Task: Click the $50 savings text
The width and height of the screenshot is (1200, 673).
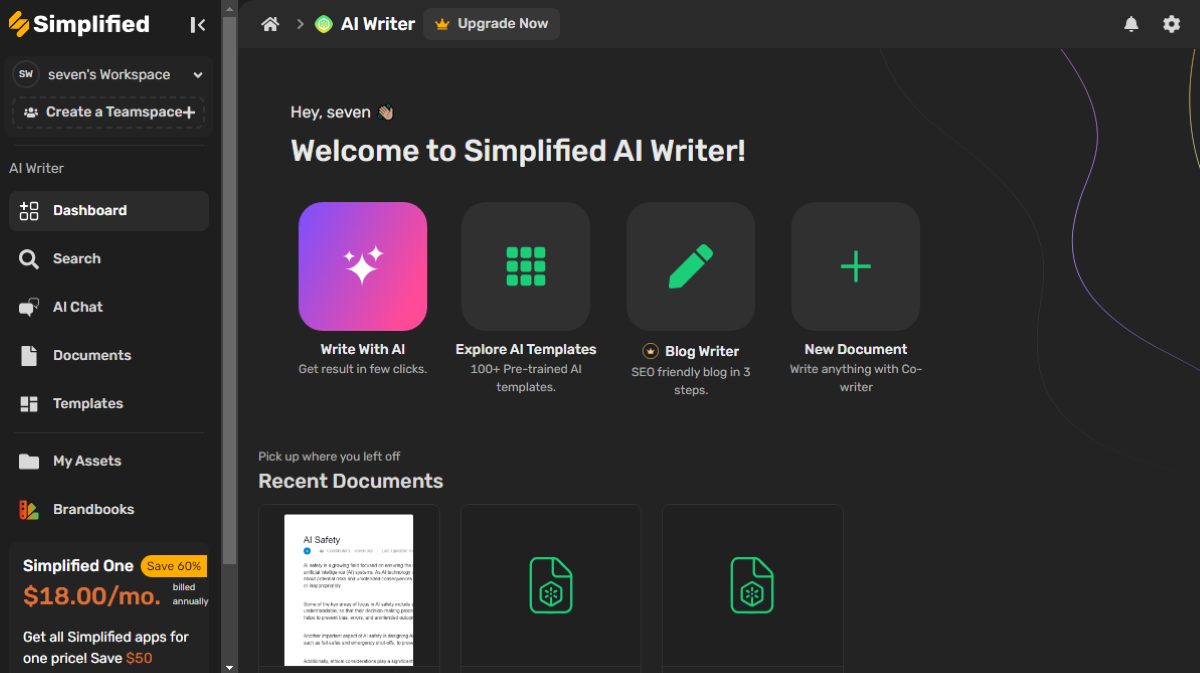Action: [139, 659]
